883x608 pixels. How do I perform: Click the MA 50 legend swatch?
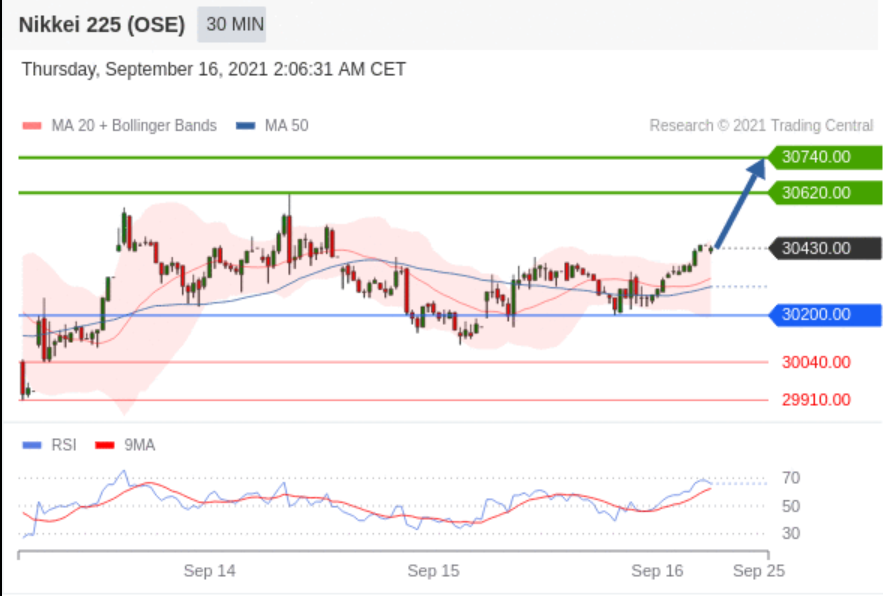tap(246, 126)
